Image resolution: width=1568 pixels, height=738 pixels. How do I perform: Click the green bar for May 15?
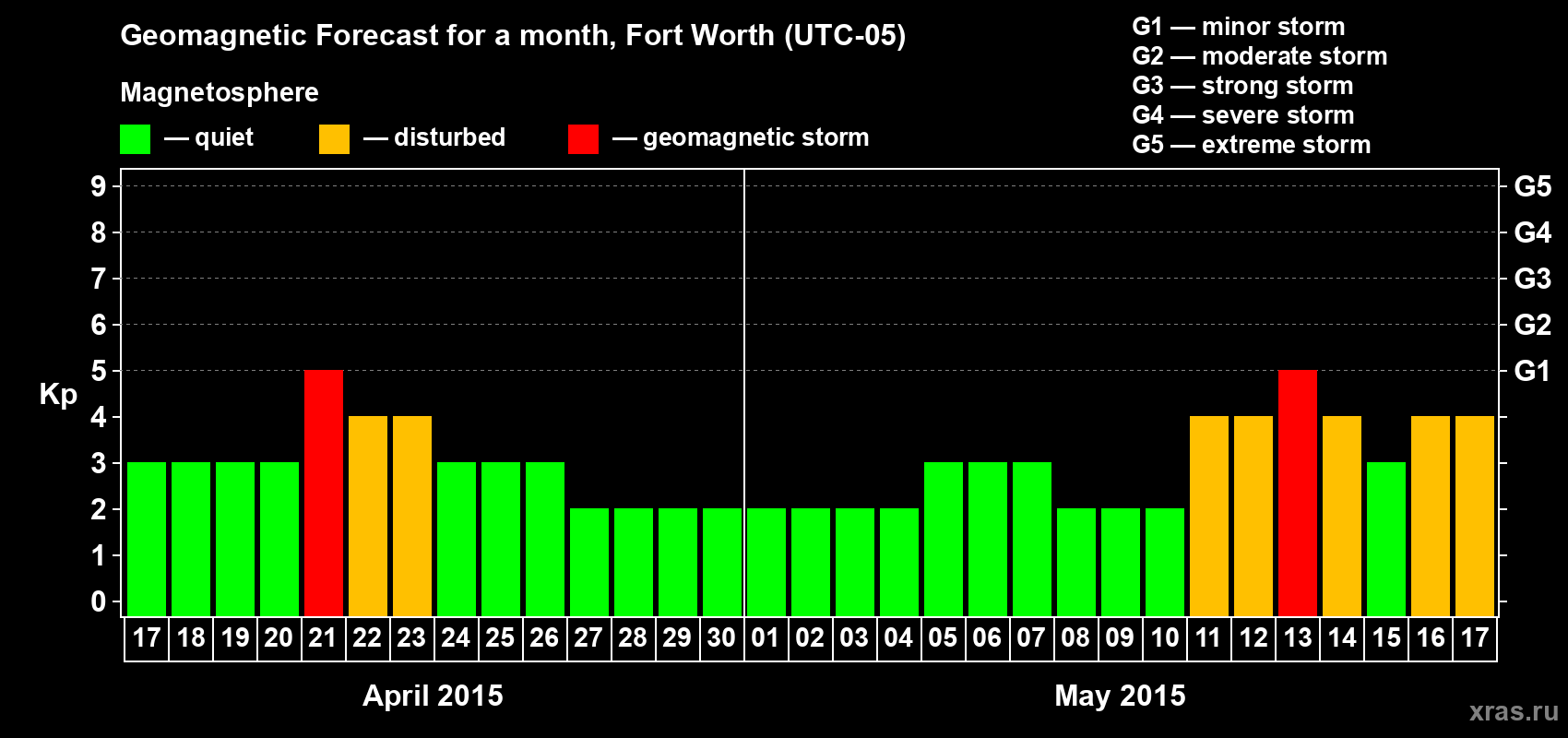tap(1386, 539)
